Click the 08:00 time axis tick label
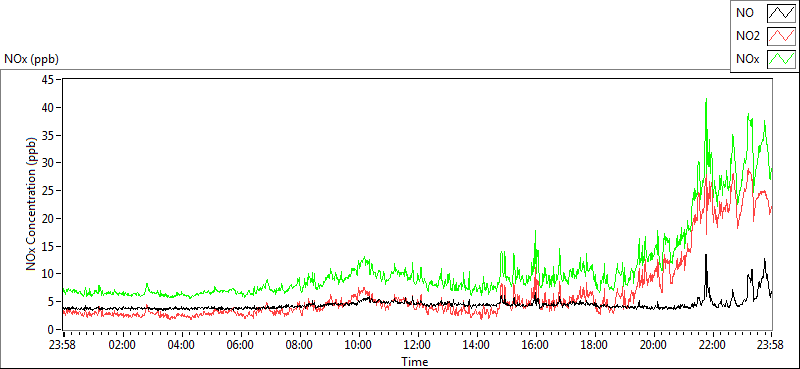 (299, 345)
